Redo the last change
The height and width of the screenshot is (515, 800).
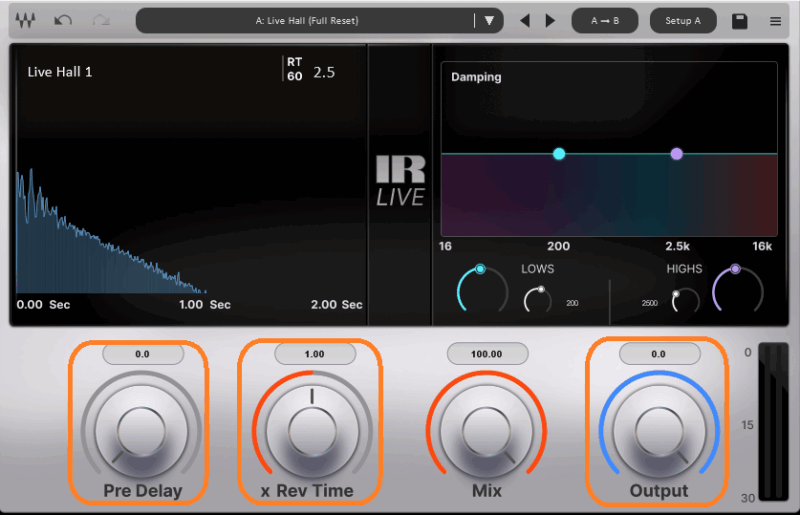101,20
